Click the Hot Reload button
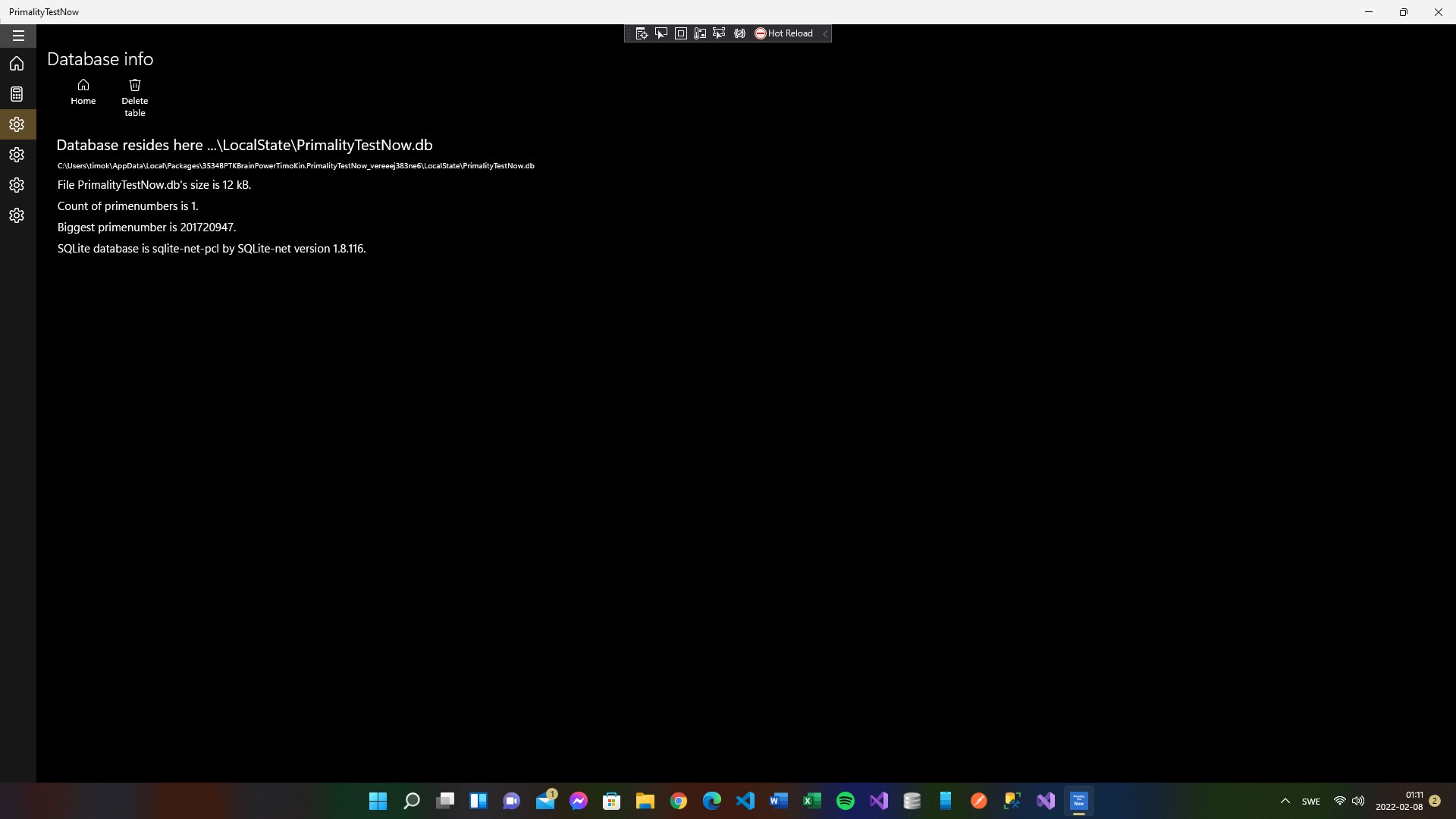Viewport: 1456px width, 819px height. [783, 33]
